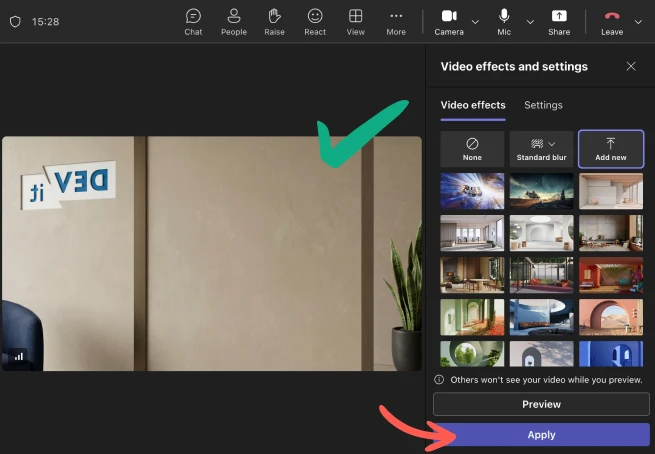
Task: Select the beige lounge with wooden chairs background
Action: [x=611, y=233]
